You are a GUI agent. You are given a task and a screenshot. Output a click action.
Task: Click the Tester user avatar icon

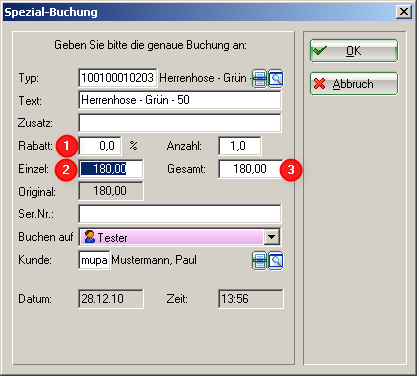(x=89, y=237)
